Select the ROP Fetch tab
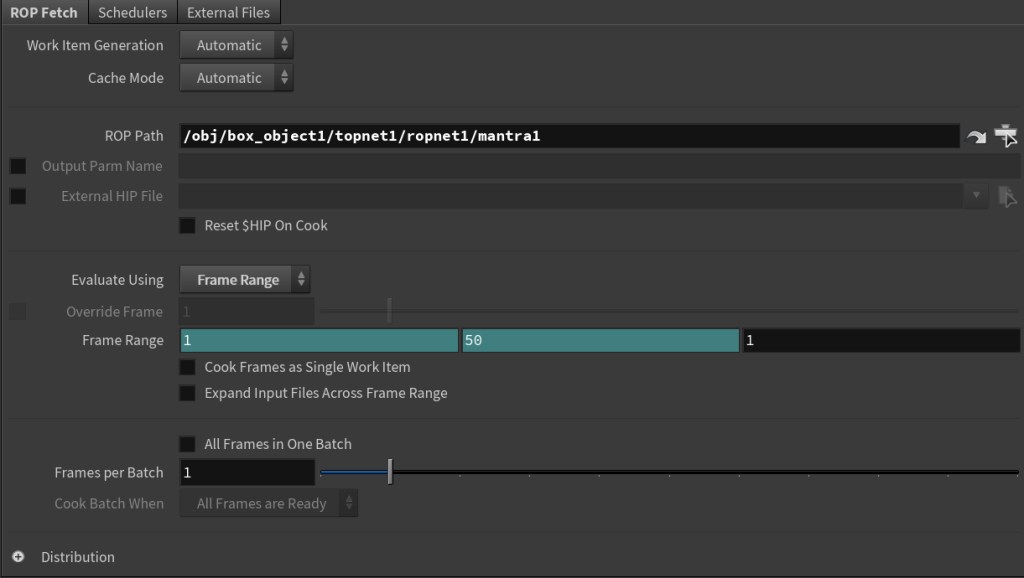Viewport: 1024px width, 578px height. [x=44, y=12]
